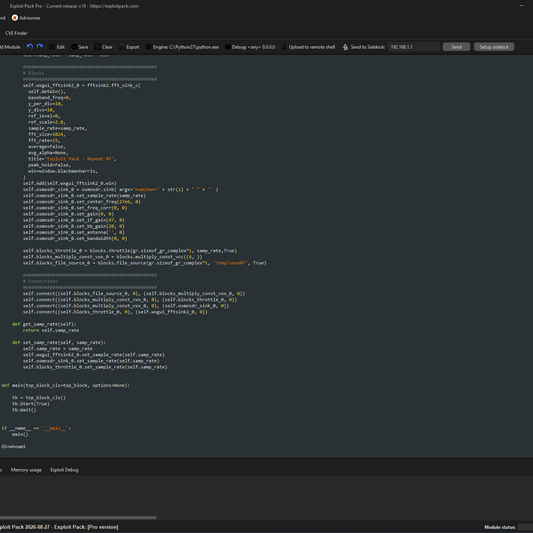This screenshot has width=533, height=533.
Task: Click the horizontal scrollbar at the bottom
Action: point(78,518)
